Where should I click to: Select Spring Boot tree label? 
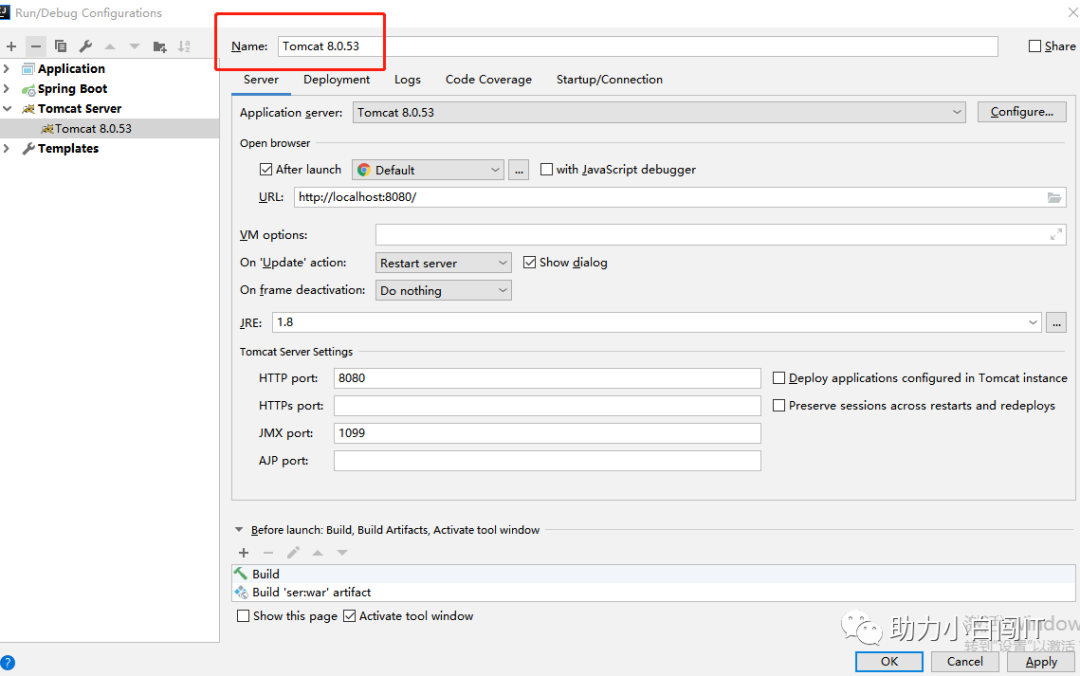pos(72,89)
